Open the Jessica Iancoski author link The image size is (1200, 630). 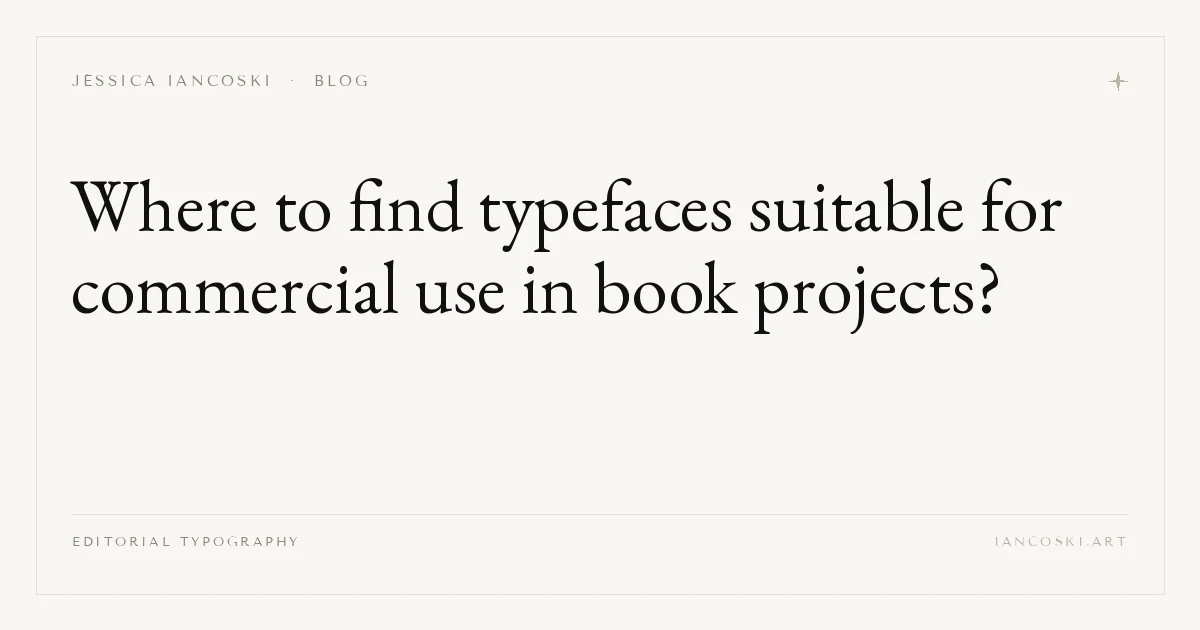tap(171, 81)
